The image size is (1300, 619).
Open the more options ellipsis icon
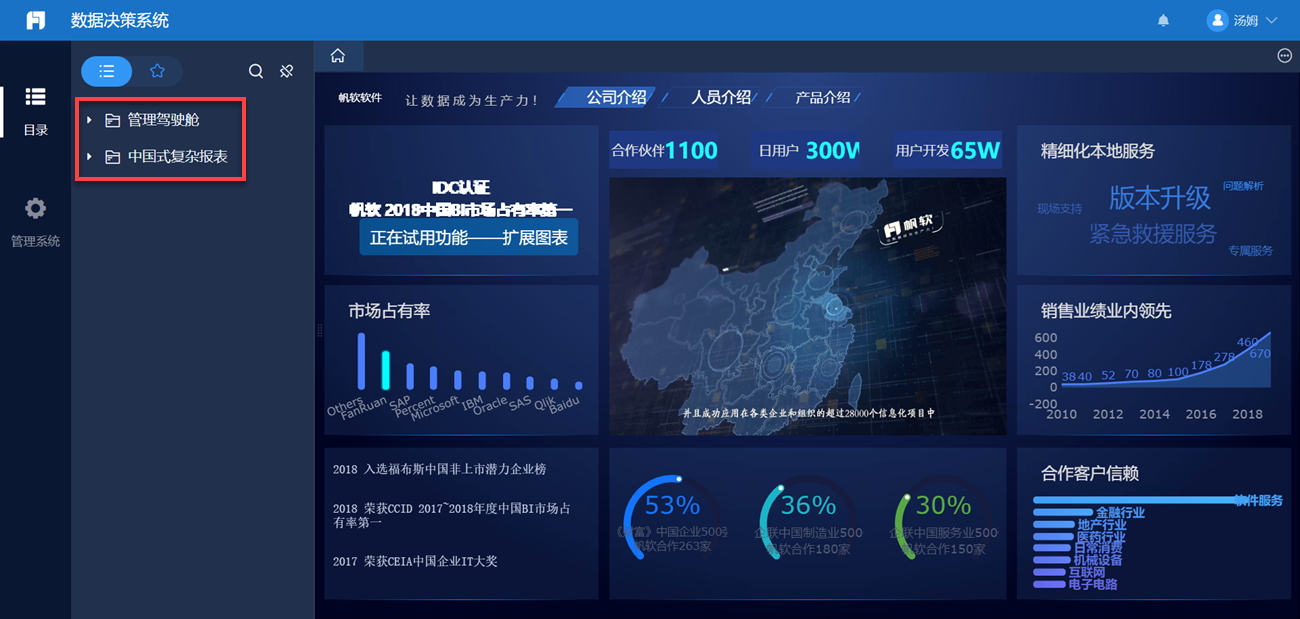pyautogui.click(x=1285, y=56)
